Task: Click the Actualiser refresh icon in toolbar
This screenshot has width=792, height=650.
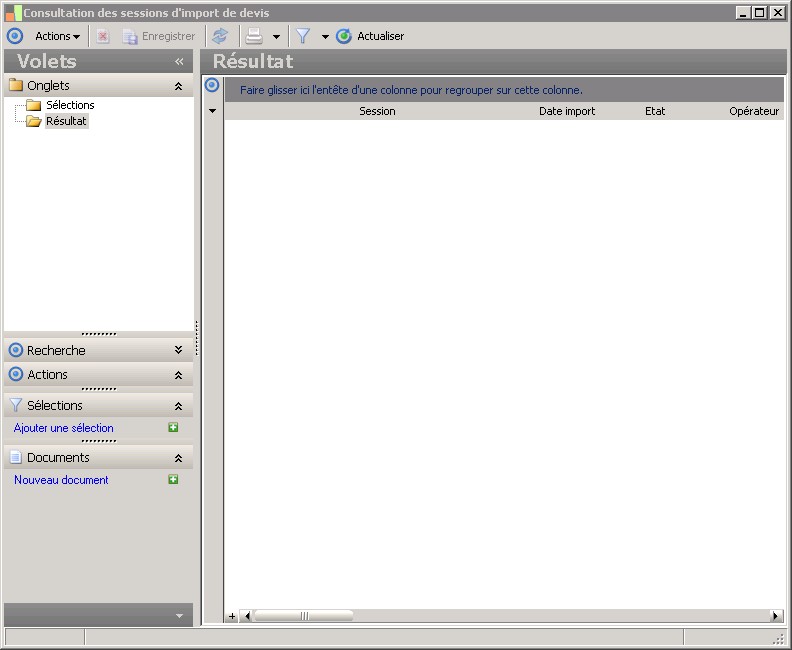Action: tap(344, 36)
